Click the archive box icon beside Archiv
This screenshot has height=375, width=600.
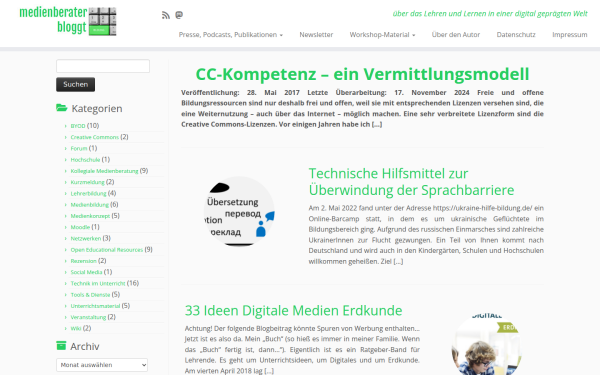[x=61, y=346]
